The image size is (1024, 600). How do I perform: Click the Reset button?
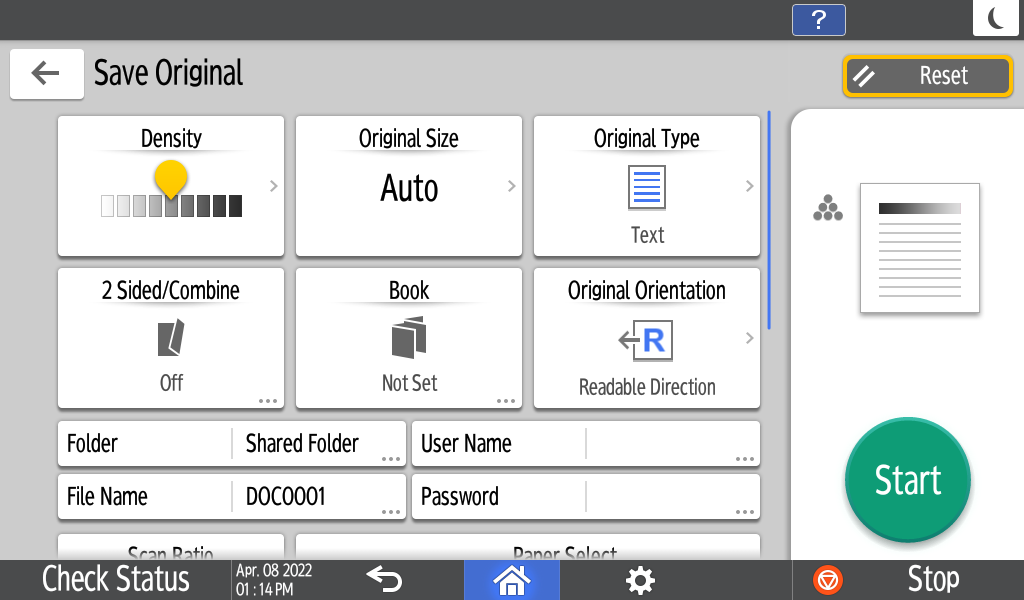point(927,76)
